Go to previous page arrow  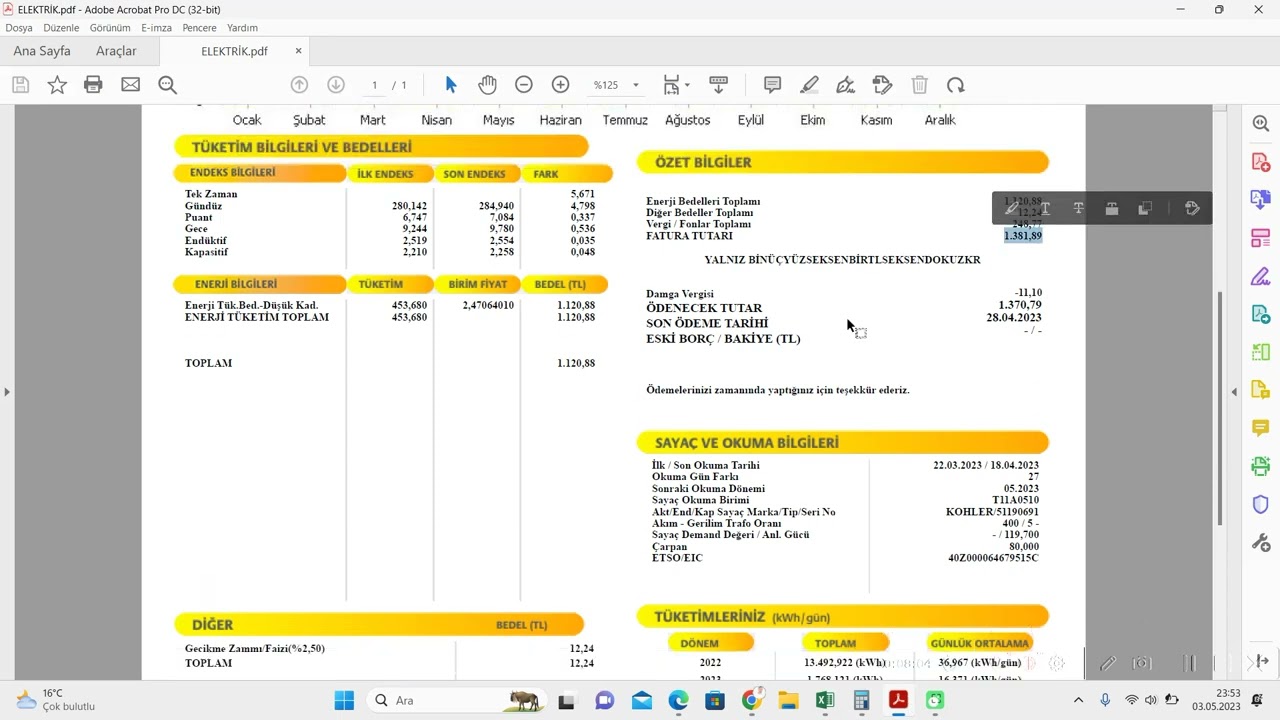click(299, 85)
